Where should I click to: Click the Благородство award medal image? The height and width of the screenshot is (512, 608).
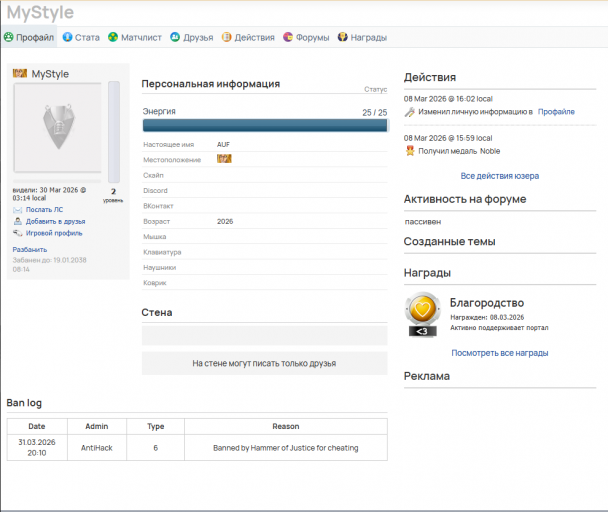pyautogui.click(x=423, y=314)
